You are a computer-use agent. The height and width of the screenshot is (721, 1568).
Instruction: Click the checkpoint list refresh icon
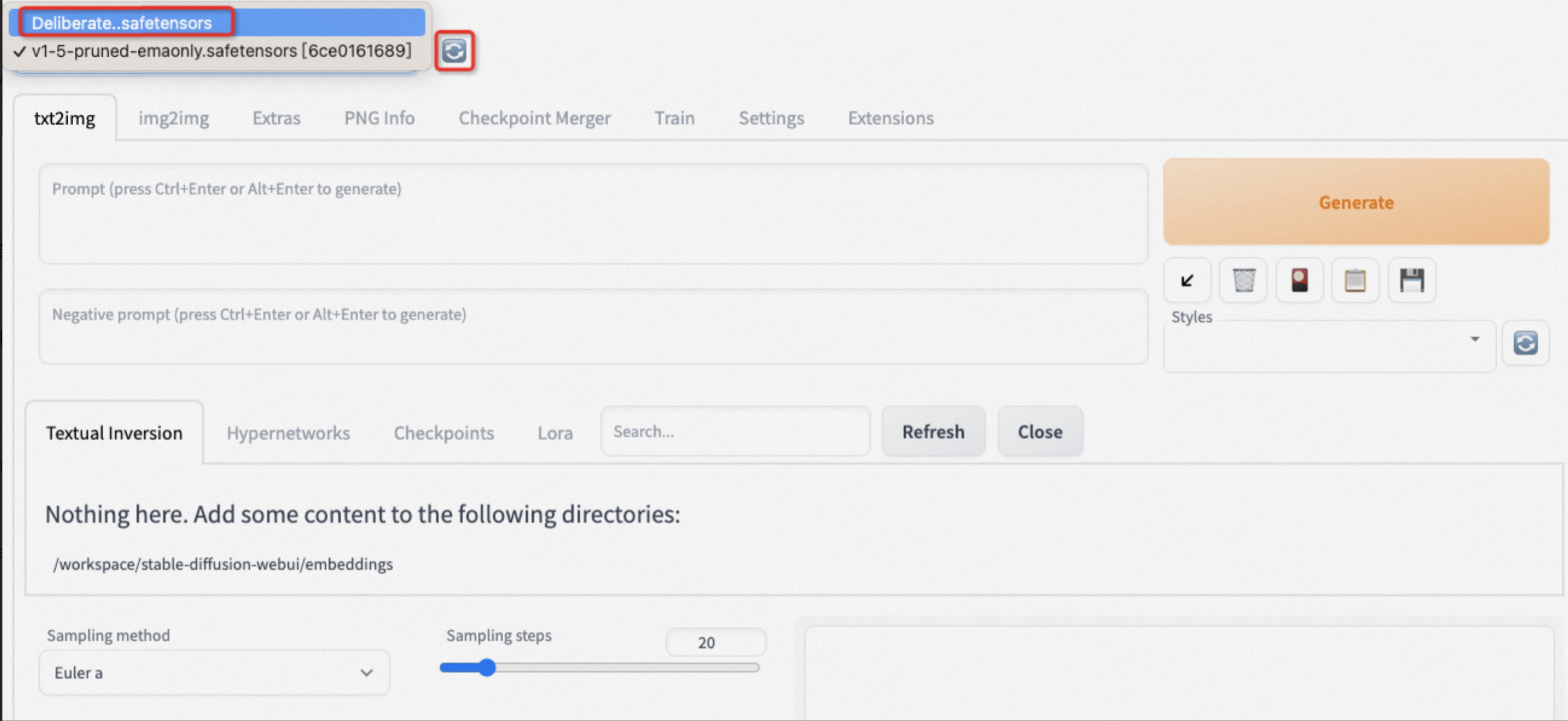(x=454, y=51)
